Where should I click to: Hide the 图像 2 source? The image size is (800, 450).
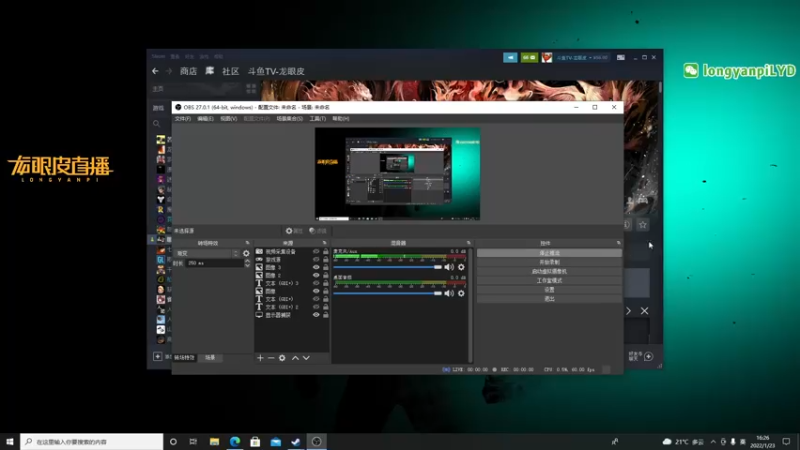coord(316,275)
